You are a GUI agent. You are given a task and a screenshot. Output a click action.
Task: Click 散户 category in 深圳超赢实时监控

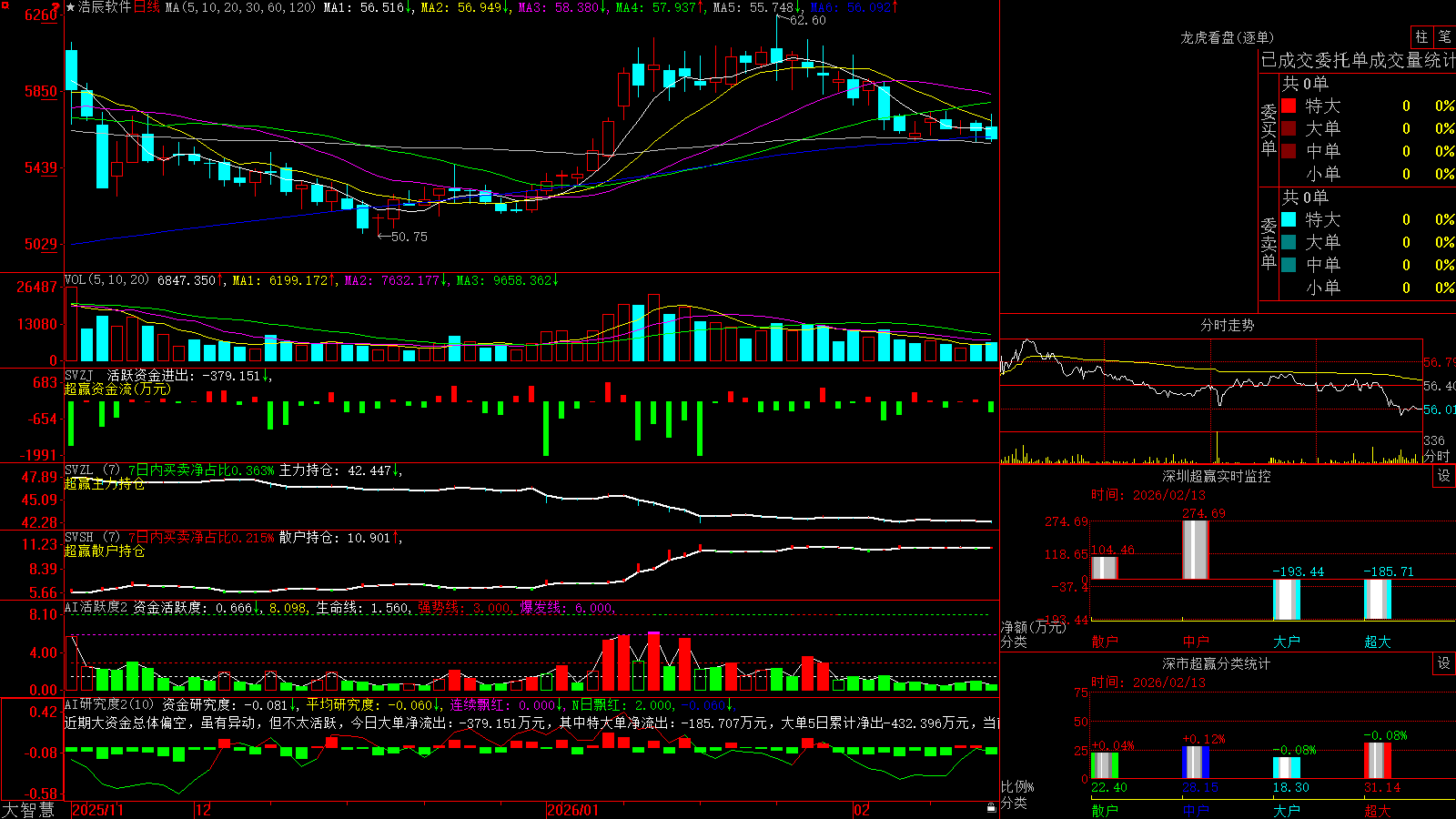point(1104,642)
